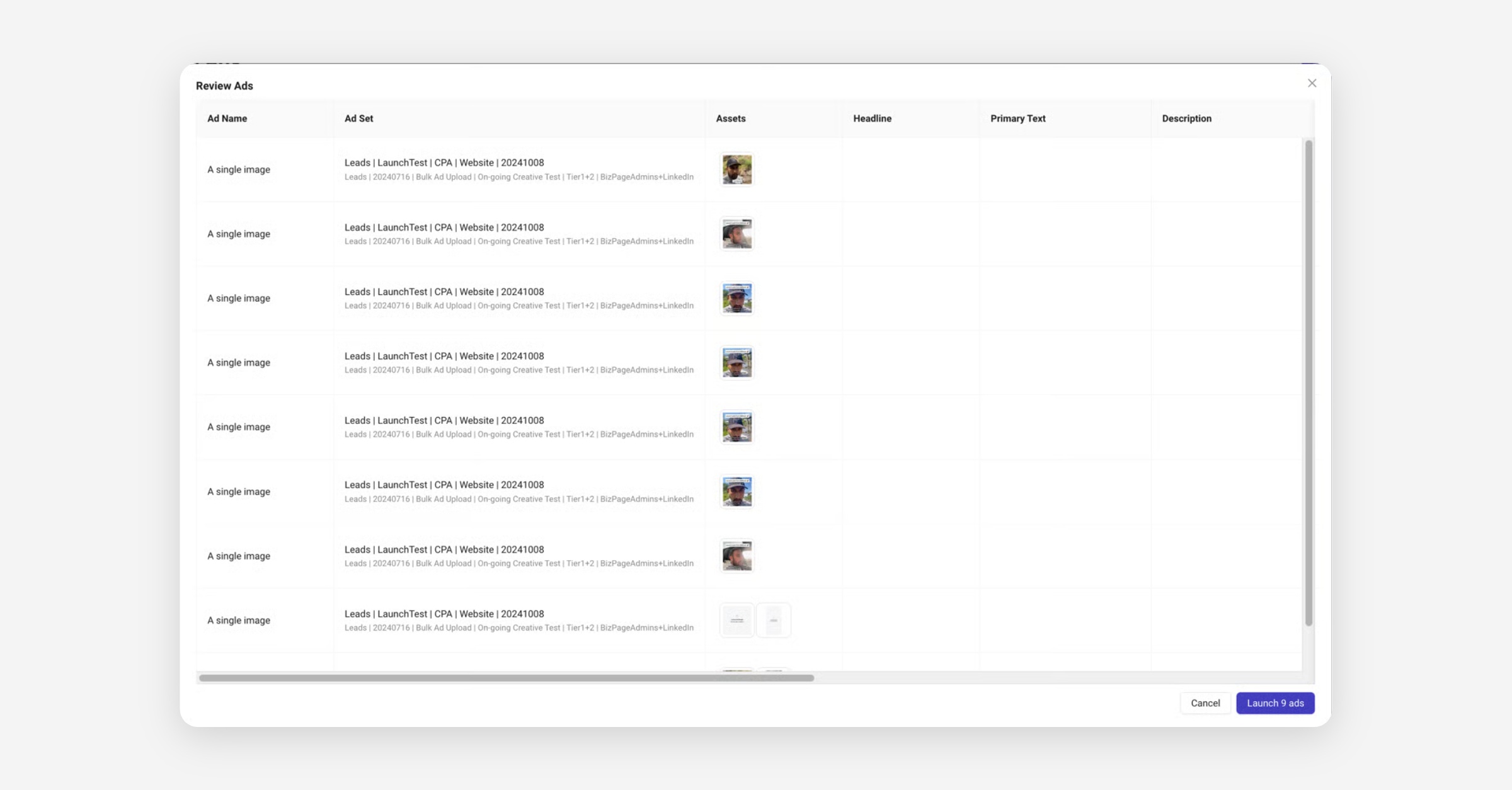Close the Review Ads dialog
Screen dimensions: 1512x790
pyautogui.click(x=1312, y=83)
